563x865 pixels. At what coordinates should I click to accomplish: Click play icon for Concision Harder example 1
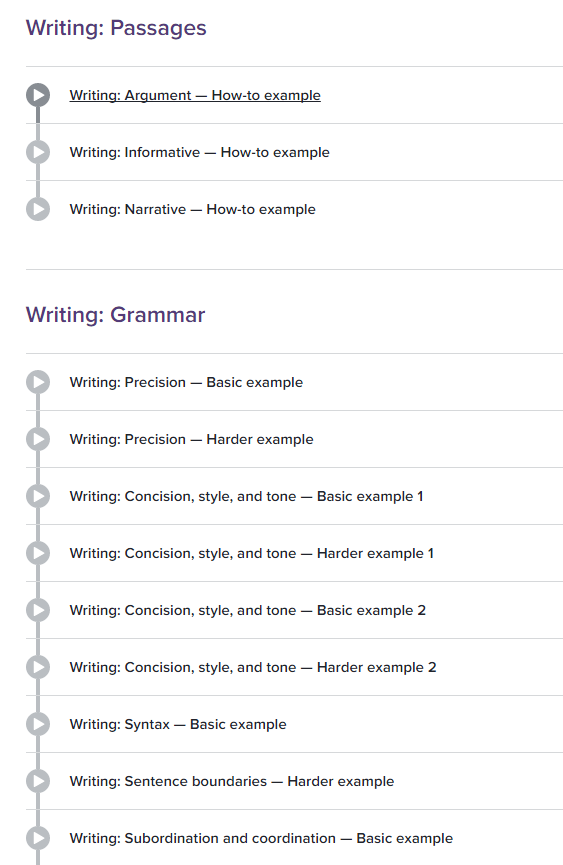coord(38,553)
